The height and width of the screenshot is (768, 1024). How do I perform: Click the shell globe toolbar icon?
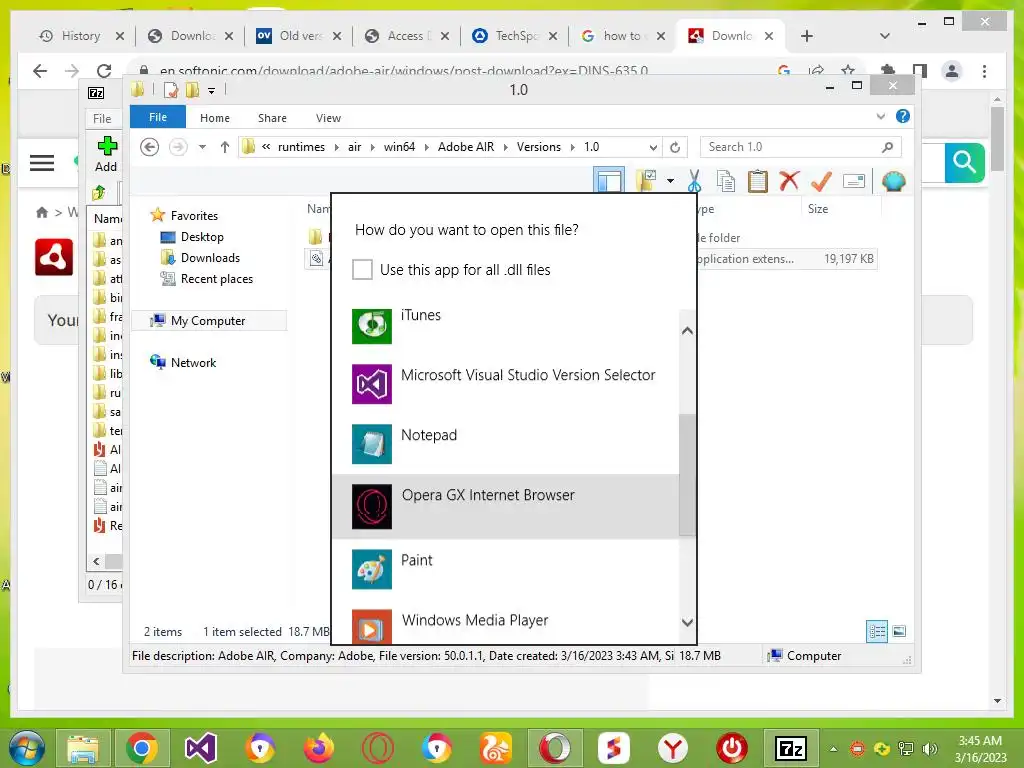tap(893, 181)
